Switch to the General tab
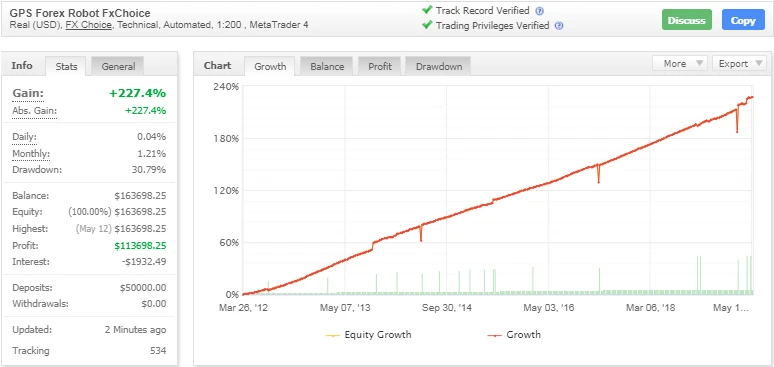Image resolution: width=774 pixels, height=367 pixels. 118,66
